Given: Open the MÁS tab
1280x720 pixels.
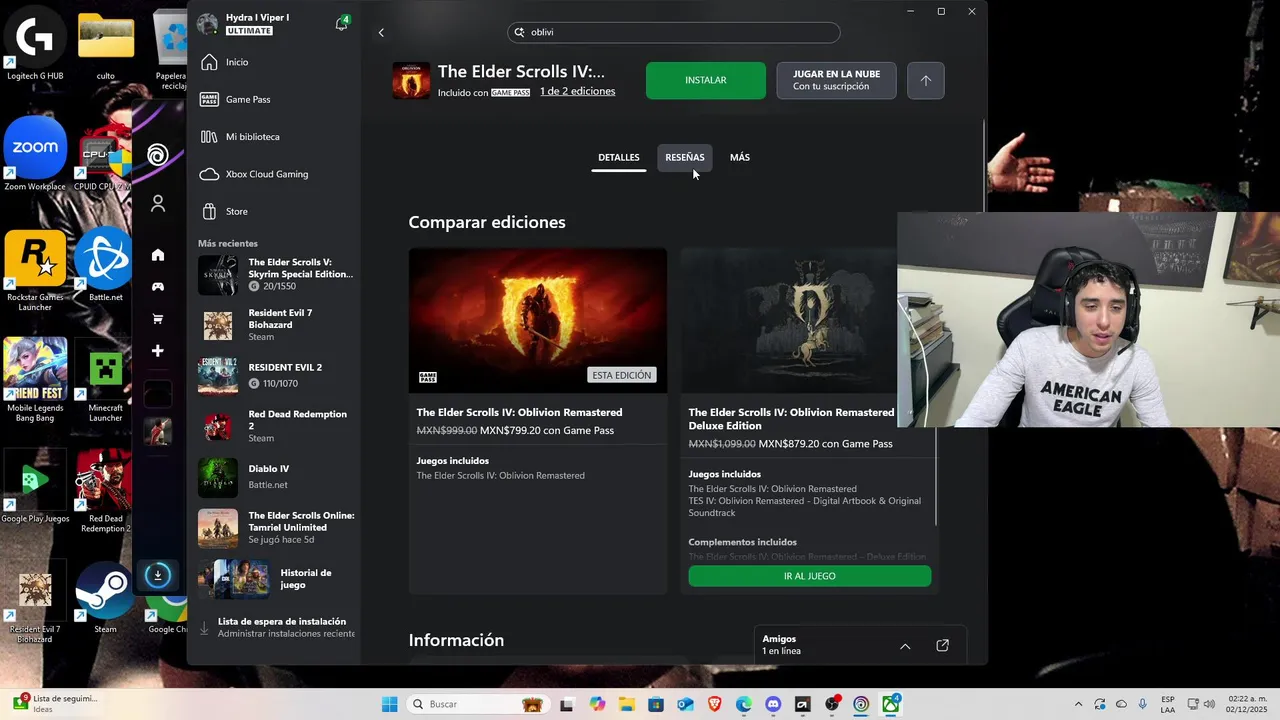Looking at the screenshot, I should coord(740,158).
